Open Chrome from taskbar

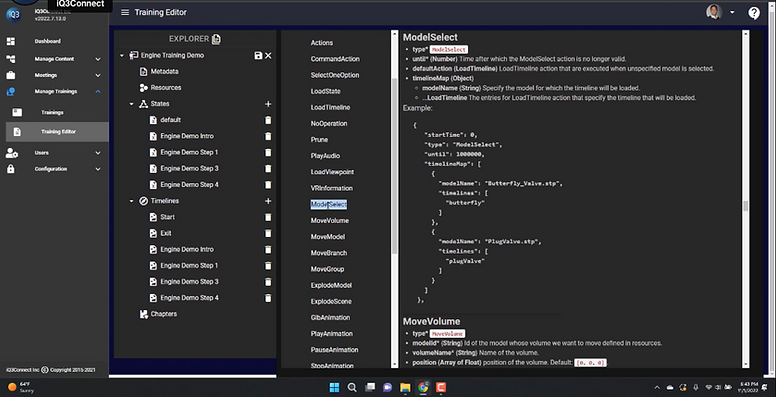423,388
